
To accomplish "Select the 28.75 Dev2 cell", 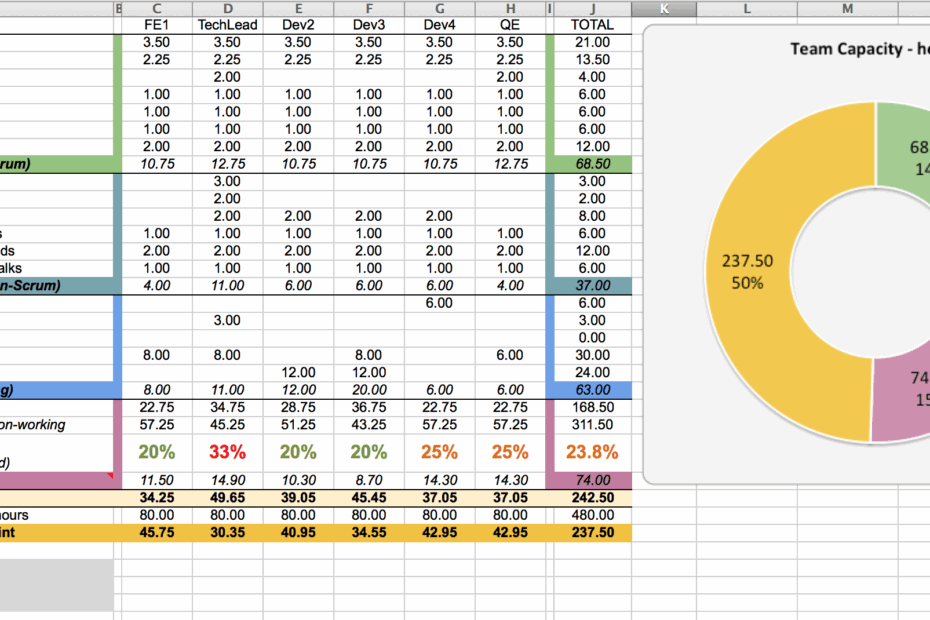I will (298, 408).
